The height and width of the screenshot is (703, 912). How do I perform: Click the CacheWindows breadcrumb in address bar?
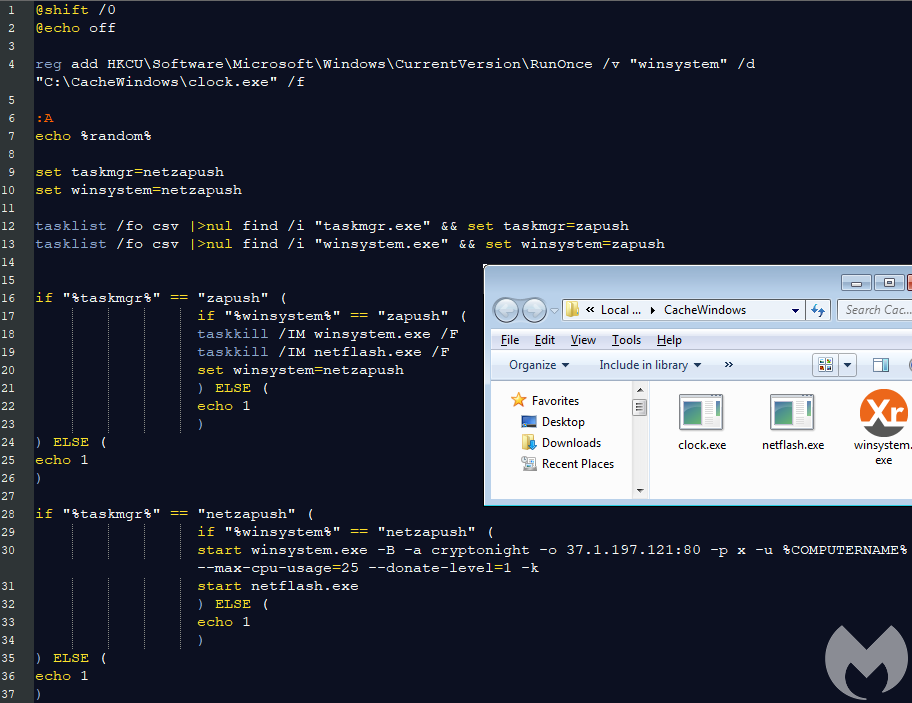tap(705, 310)
